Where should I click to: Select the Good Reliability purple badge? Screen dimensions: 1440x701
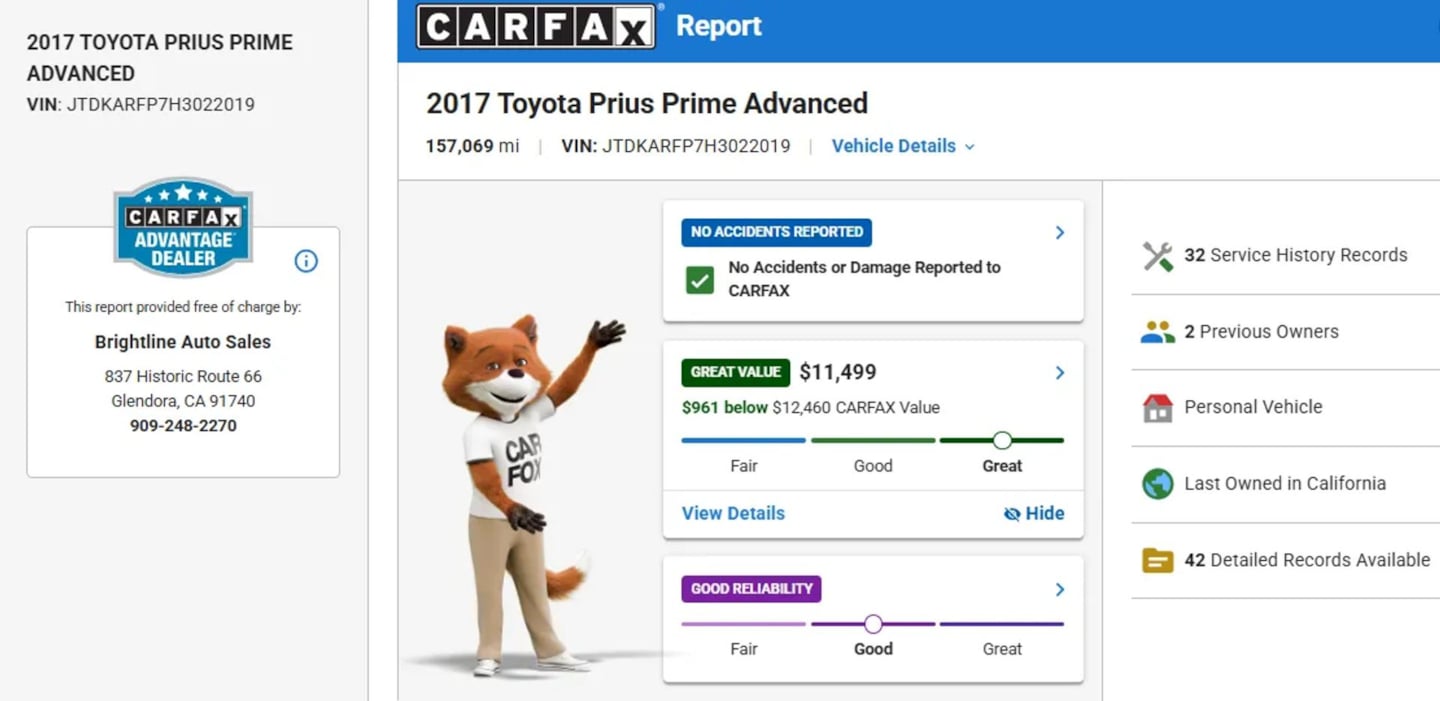pyautogui.click(x=751, y=589)
